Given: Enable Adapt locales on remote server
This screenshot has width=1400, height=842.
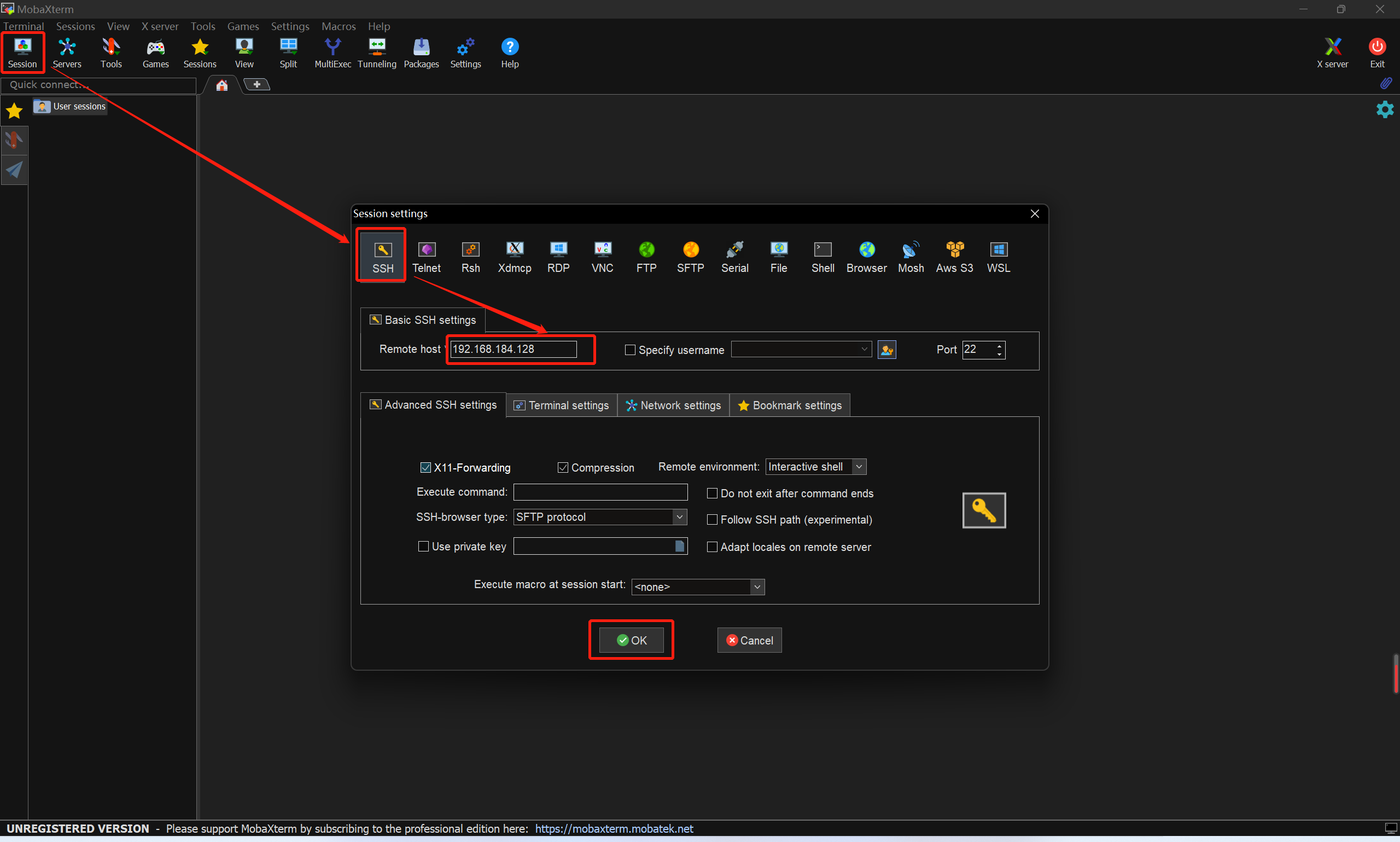Looking at the screenshot, I should (712, 547).
